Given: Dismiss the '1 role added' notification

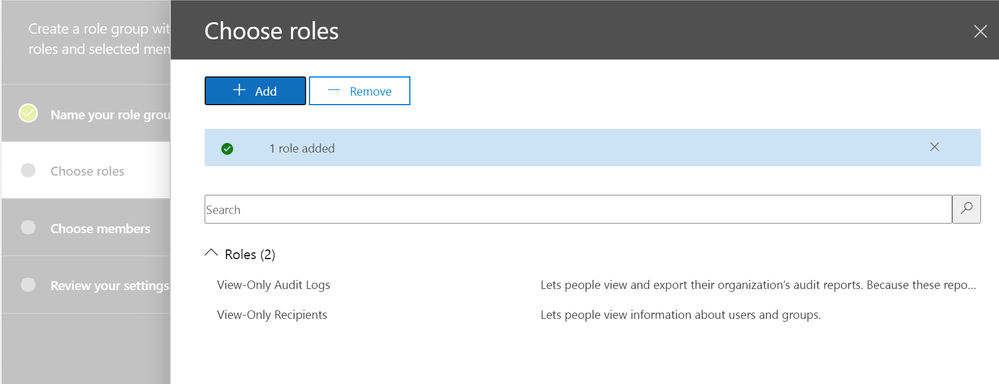Looking at the screenshot, I should click(934, 147).
